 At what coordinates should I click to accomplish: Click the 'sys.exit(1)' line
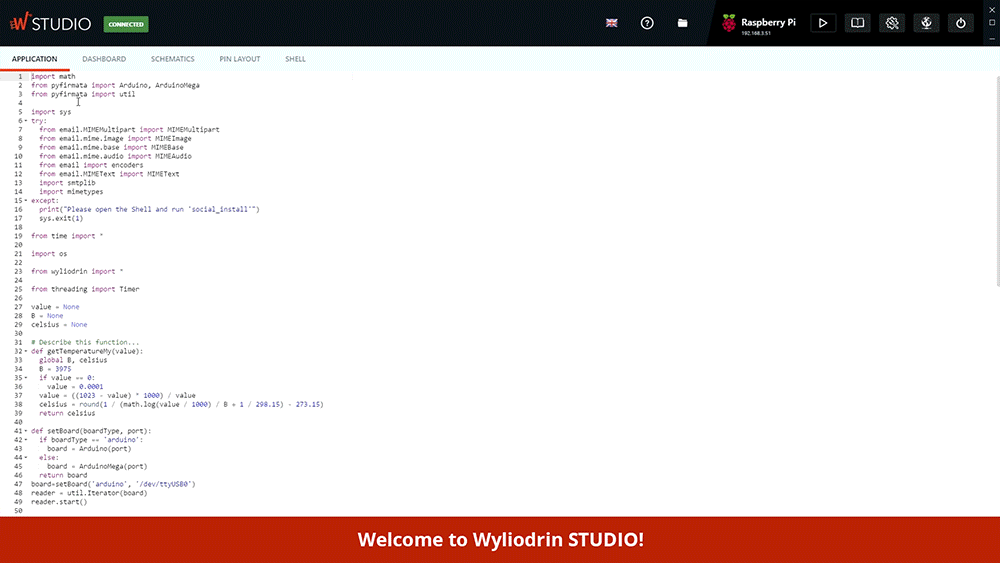pyautogui.click(x=61, y=218)
